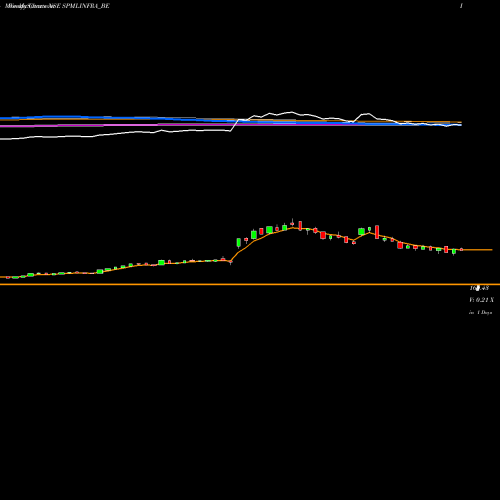Click the price value below the orange line
500x500 pixels.
[x=479, y=288]
